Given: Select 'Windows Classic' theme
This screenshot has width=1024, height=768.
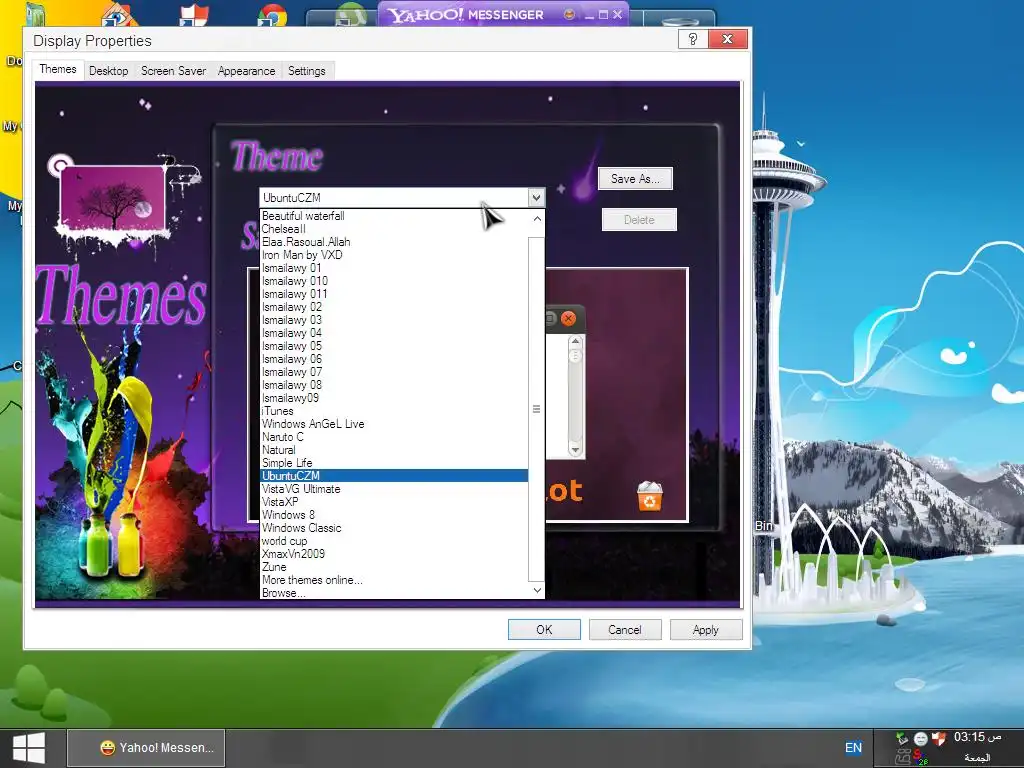Looking at the screenshot, I should [394, 528].
